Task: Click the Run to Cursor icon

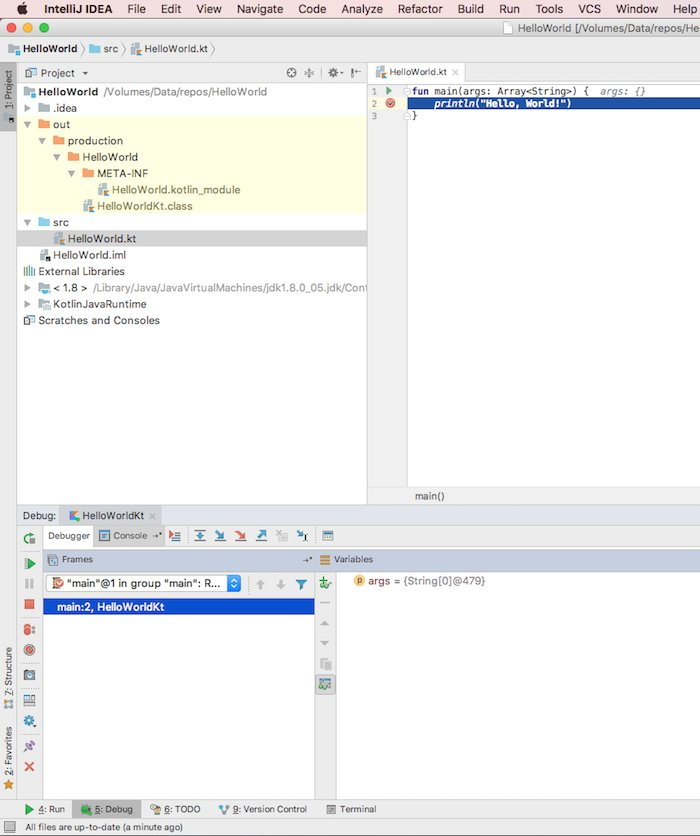Action: (302, 536)
